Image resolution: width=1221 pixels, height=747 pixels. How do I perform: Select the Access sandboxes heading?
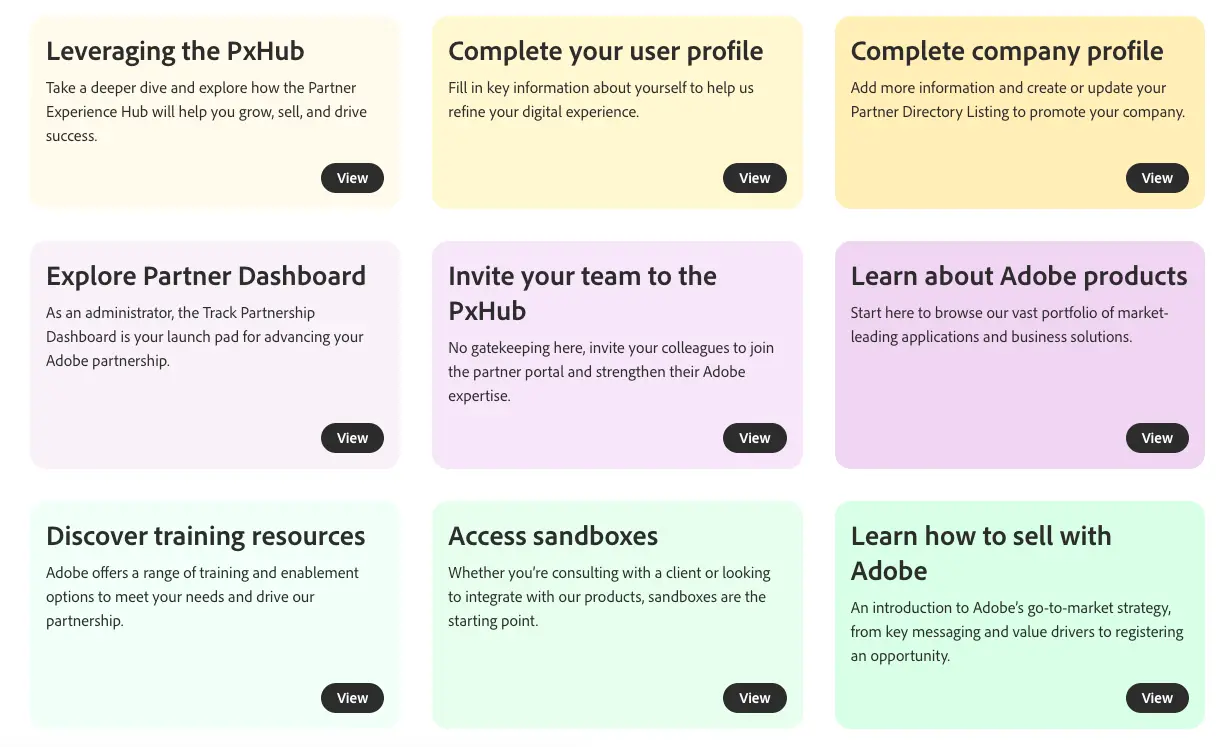pyautogui.click(x=552, y=536)
